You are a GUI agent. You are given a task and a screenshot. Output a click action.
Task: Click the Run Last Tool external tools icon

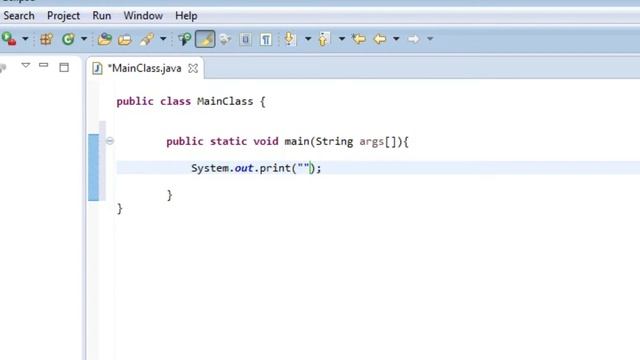pos(9,39)
